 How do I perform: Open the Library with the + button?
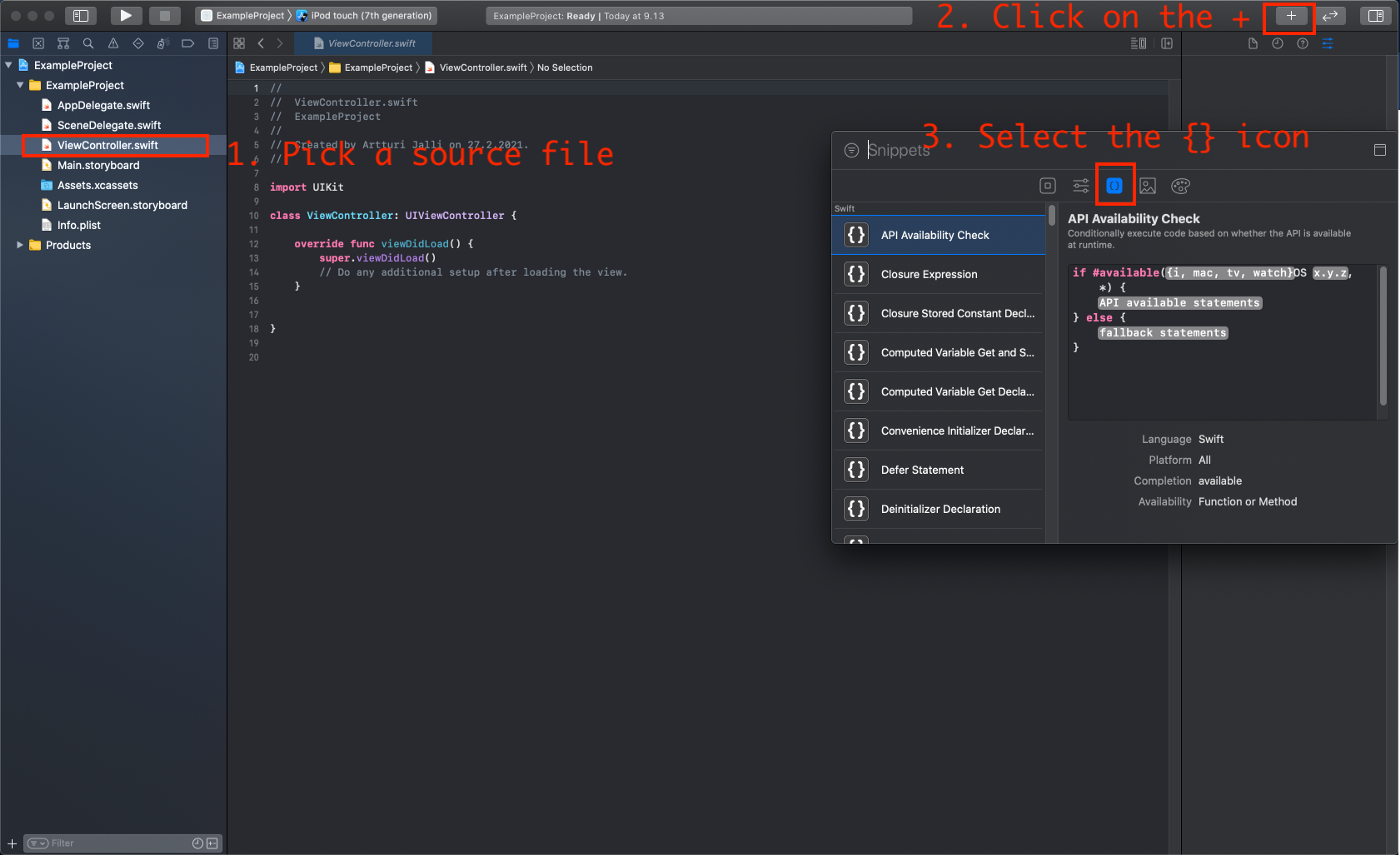(x=1291, y=16)
